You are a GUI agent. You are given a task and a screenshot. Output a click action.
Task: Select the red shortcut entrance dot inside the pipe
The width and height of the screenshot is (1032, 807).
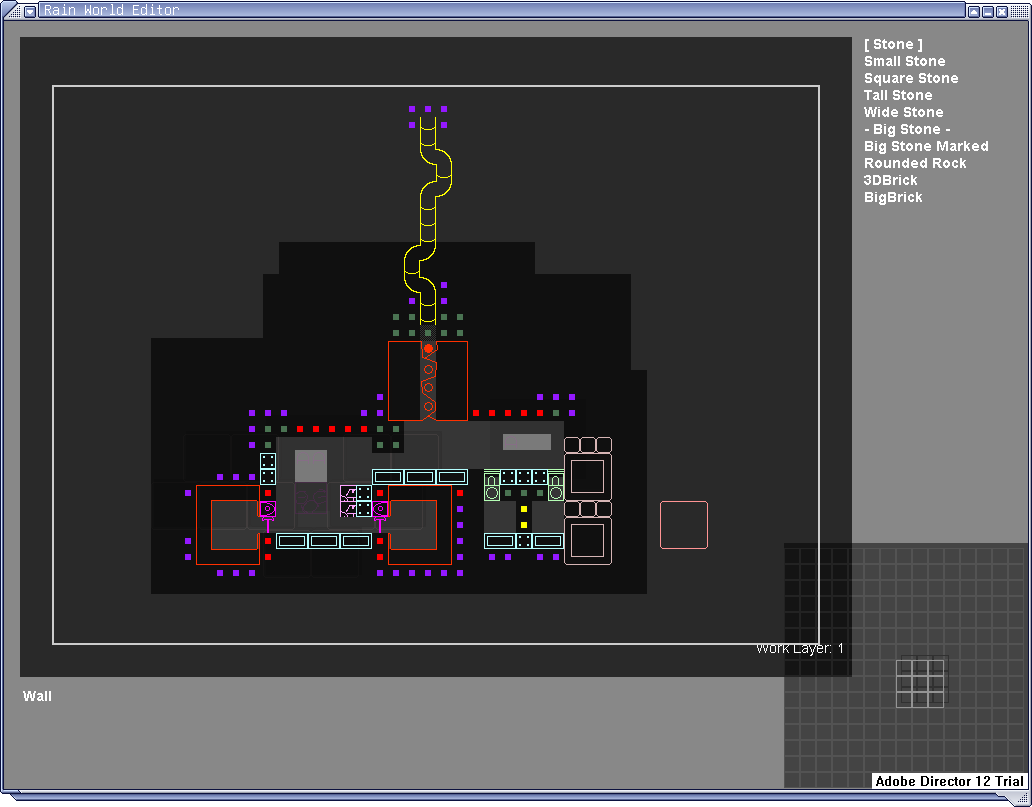tap(428, 348)
